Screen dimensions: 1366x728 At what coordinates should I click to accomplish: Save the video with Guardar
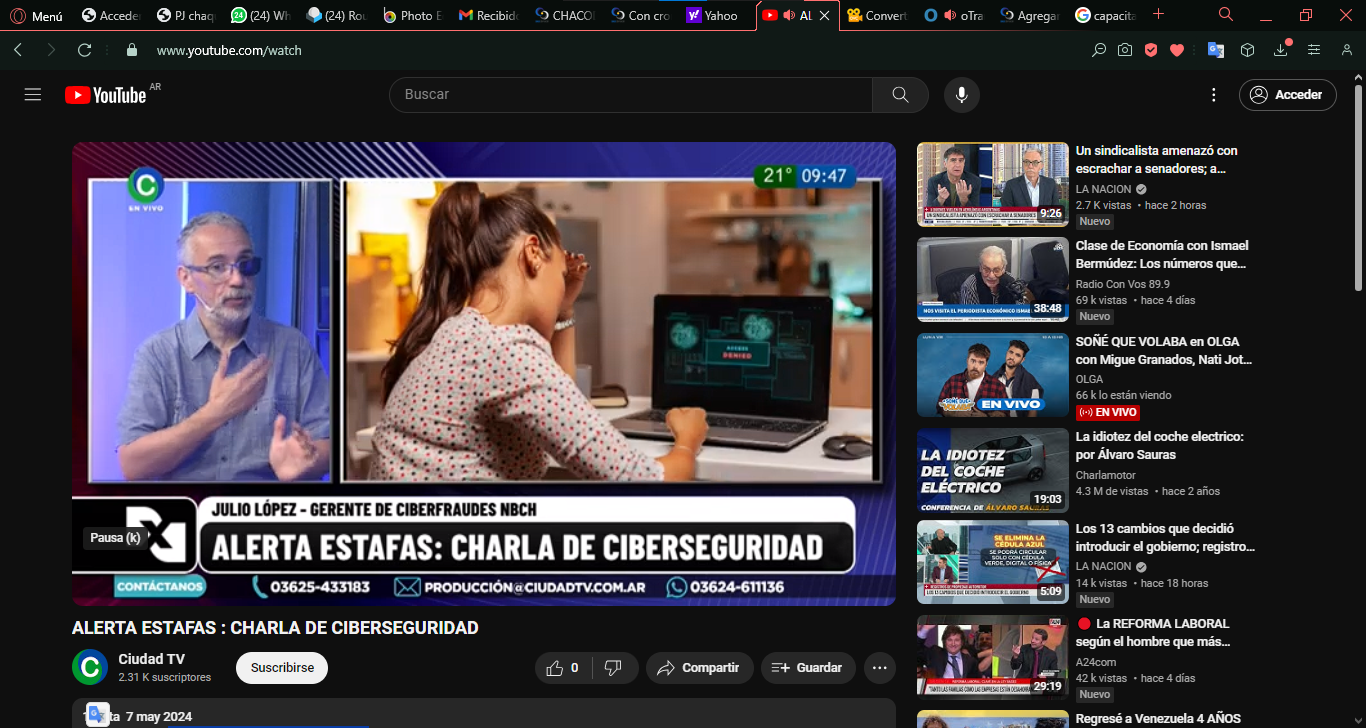806,668
